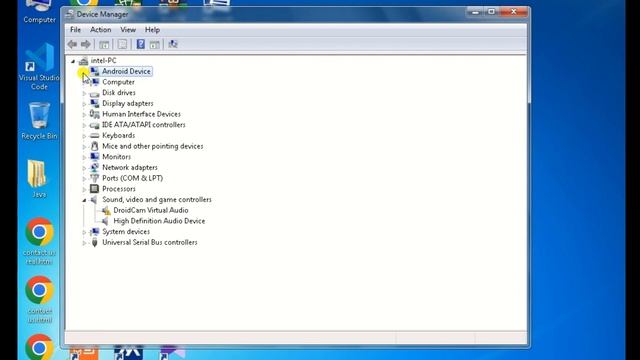Viewport: 640px width, 360px height.
Task: Open the File menu
Action: click(x=76, y=30)
